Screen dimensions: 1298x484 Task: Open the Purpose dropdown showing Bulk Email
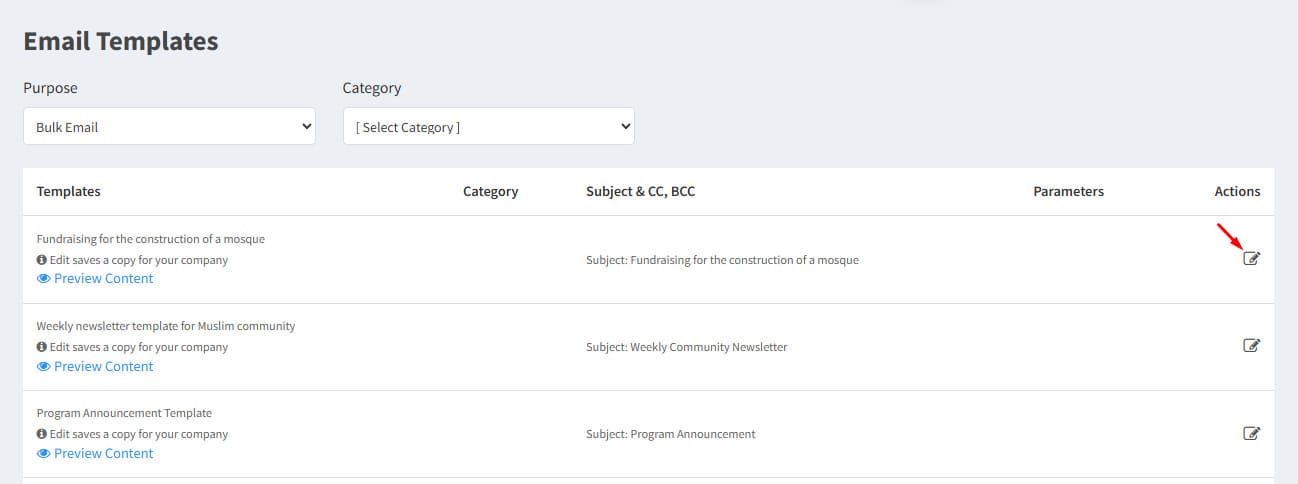(x=169, y=127)
